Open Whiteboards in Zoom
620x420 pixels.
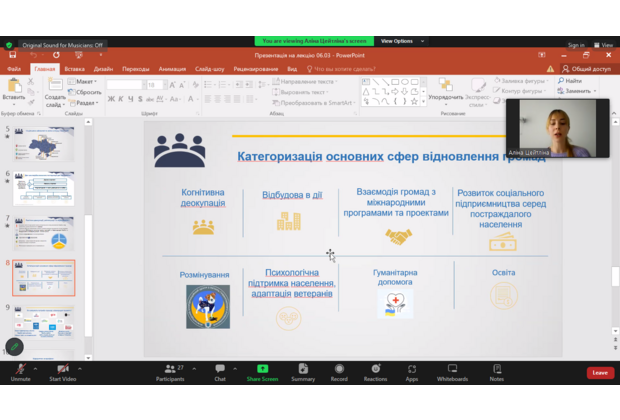pos(452,370)
